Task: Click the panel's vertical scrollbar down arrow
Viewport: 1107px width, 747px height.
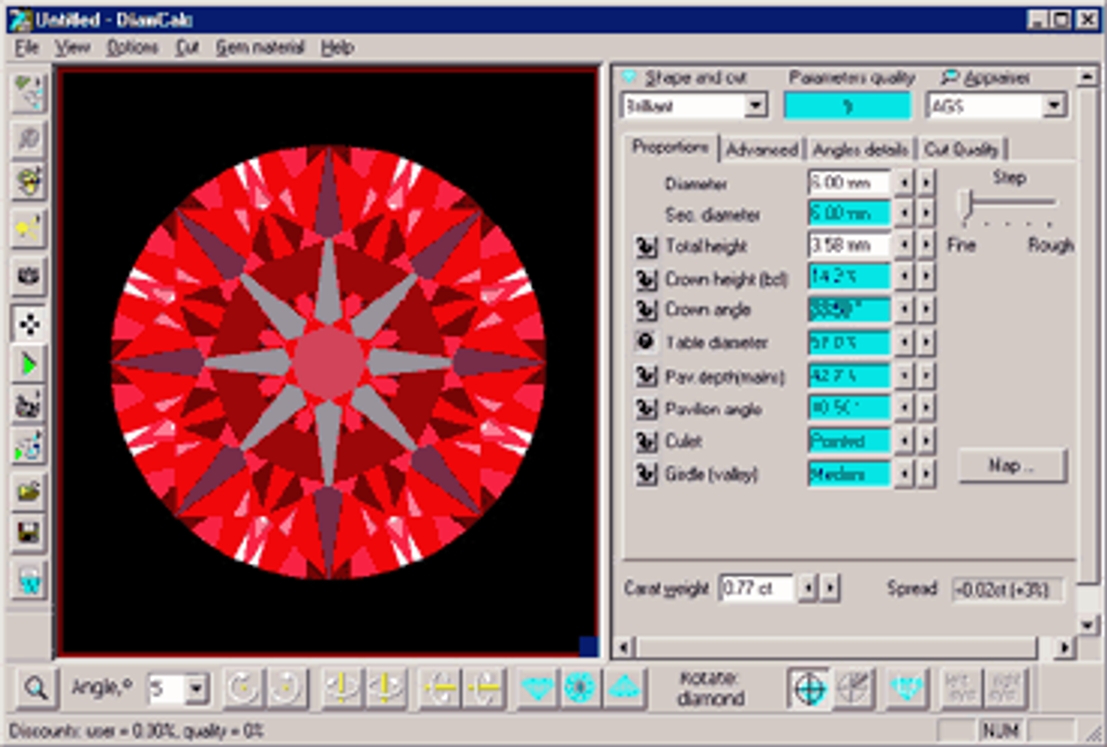Action: [1087, 624]
